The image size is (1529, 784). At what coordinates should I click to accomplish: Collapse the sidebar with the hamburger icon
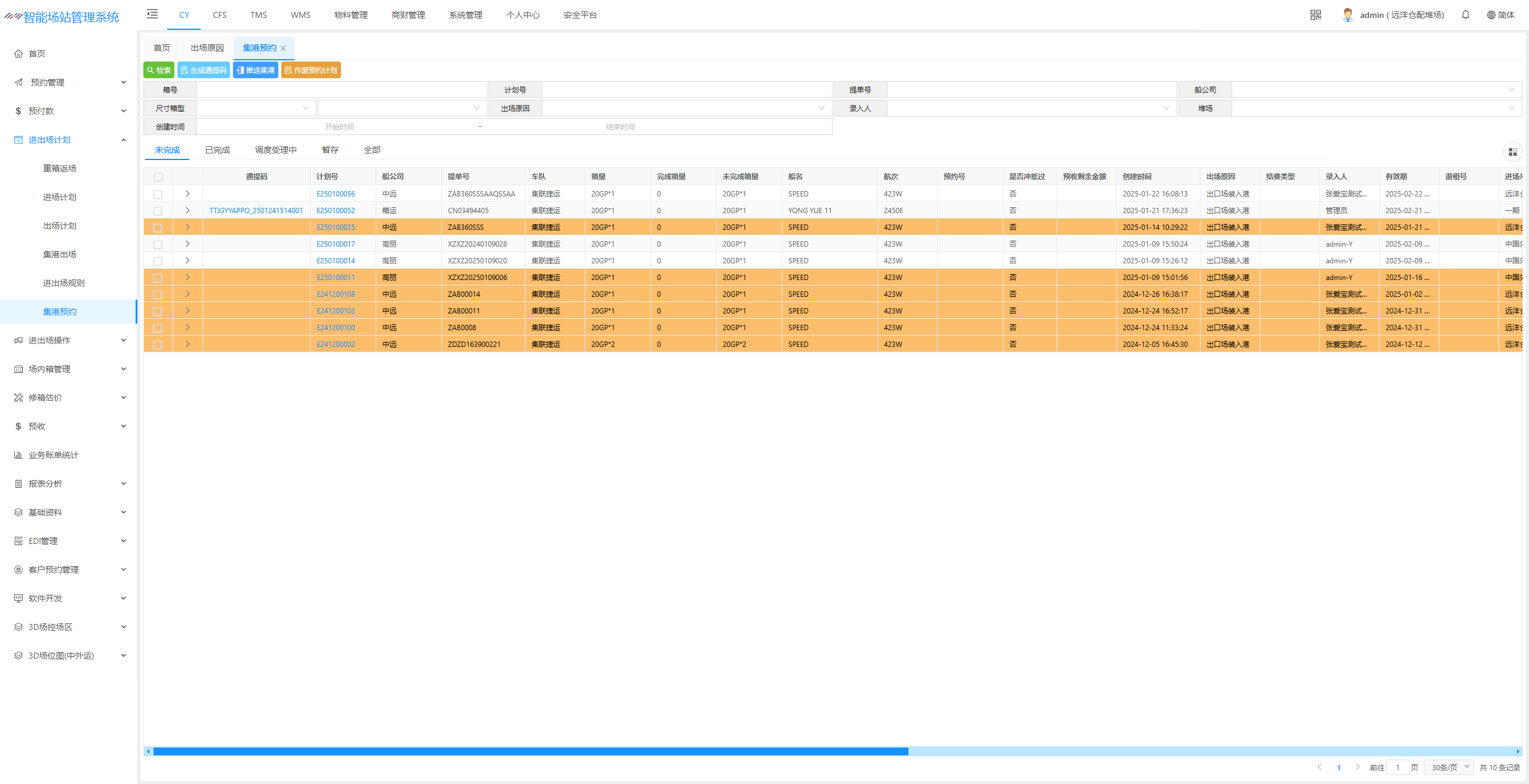[x=152, y=14]
